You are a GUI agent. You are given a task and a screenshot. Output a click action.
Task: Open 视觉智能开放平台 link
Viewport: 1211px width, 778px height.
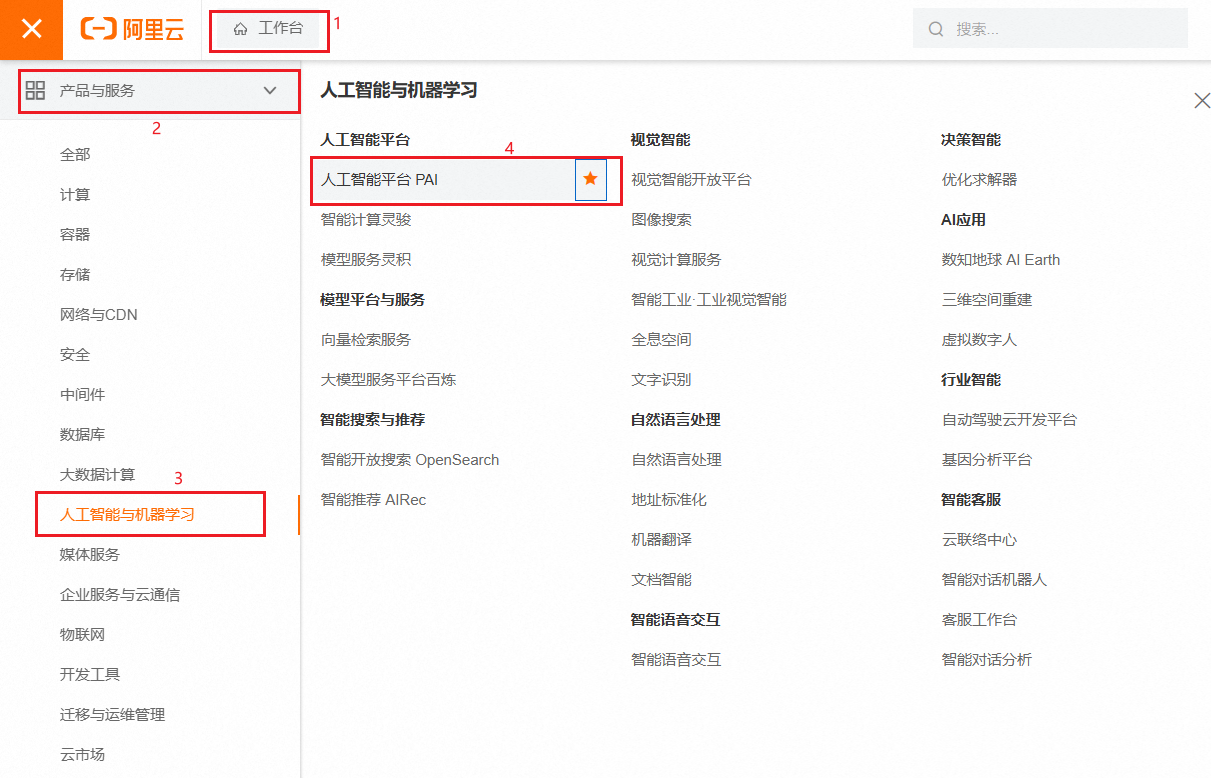coord(691,180)
